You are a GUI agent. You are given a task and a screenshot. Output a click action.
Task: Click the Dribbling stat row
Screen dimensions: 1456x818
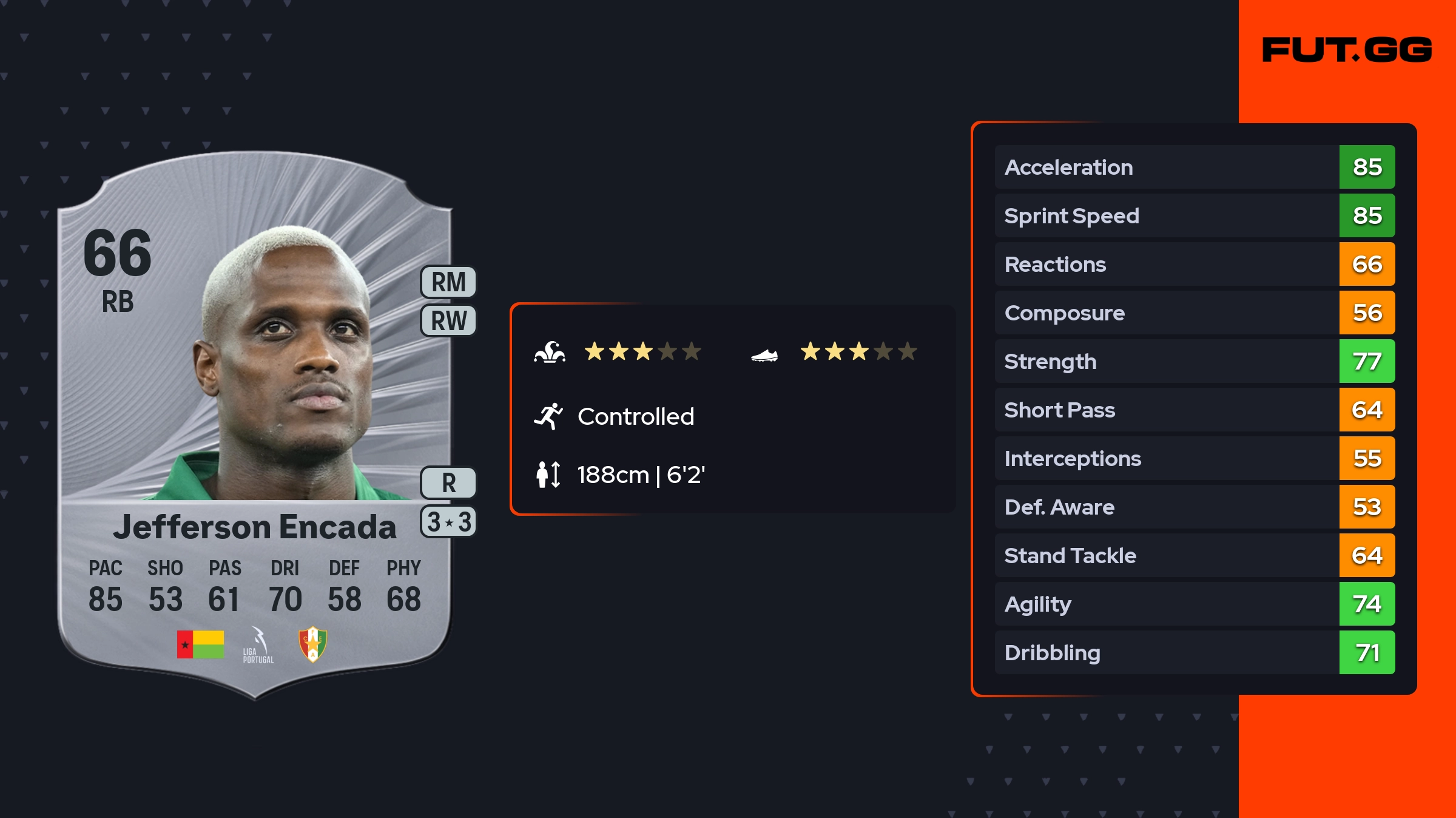pyautogui.click(x=1165, y=652)
